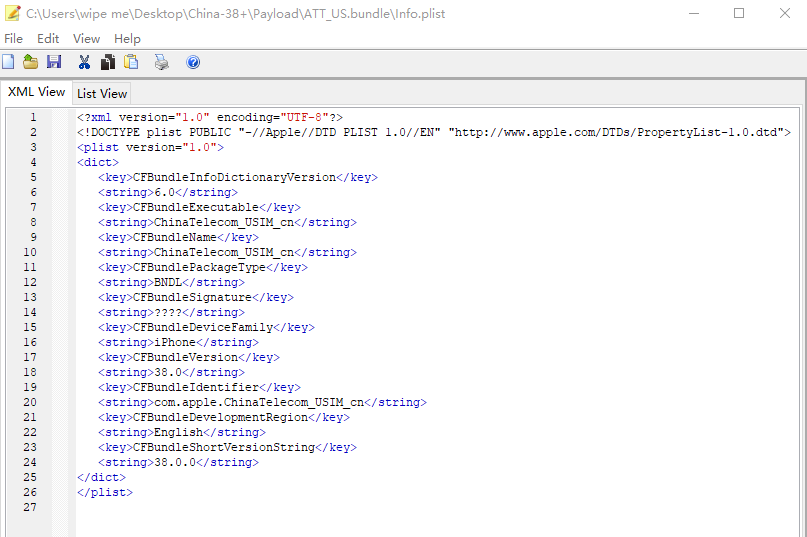Switch to the XML View tab
This screenshot has width=807, height=537.
point(37,92)
